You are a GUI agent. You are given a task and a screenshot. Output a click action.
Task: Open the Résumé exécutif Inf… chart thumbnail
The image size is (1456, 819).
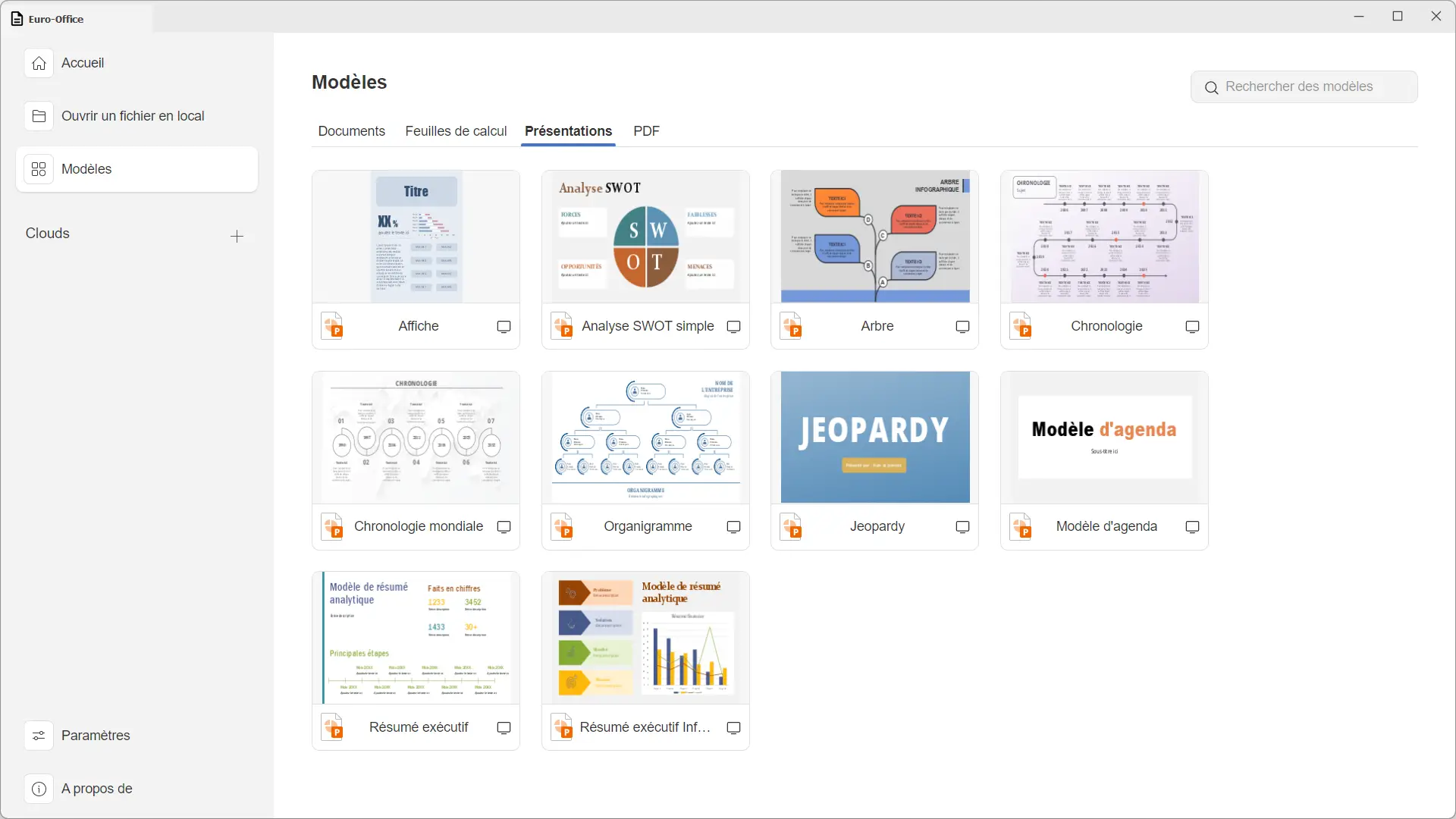pyautogui.click(x=645, y=638)
